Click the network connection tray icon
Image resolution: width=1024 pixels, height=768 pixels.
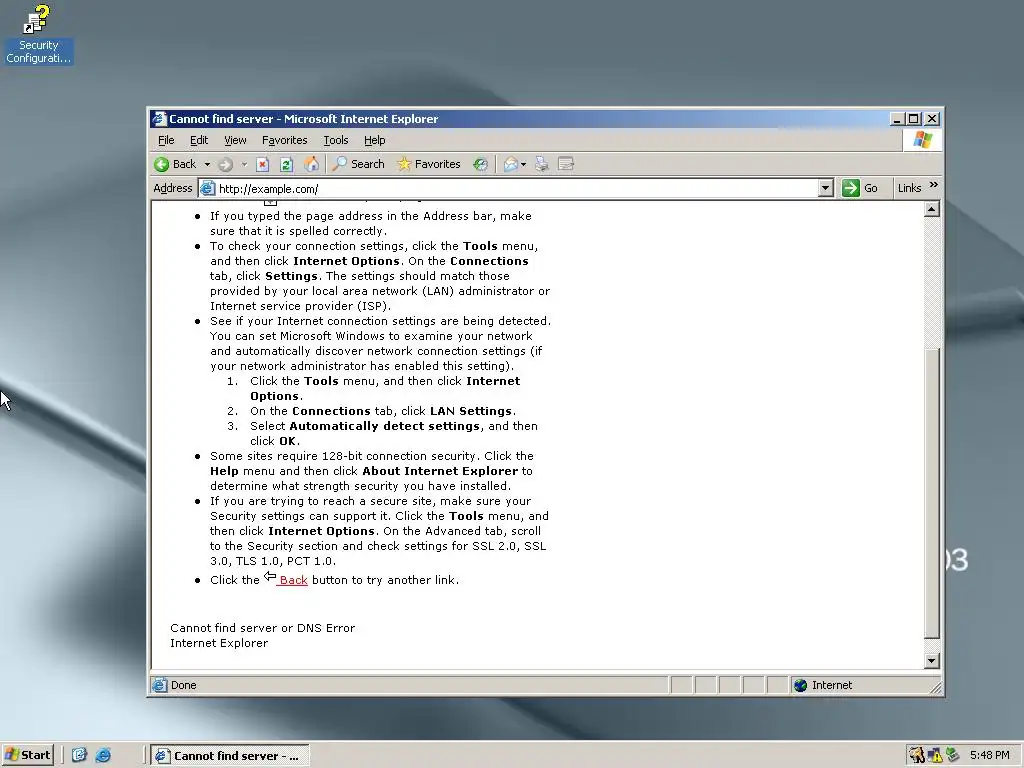click(x=953, y=756)
